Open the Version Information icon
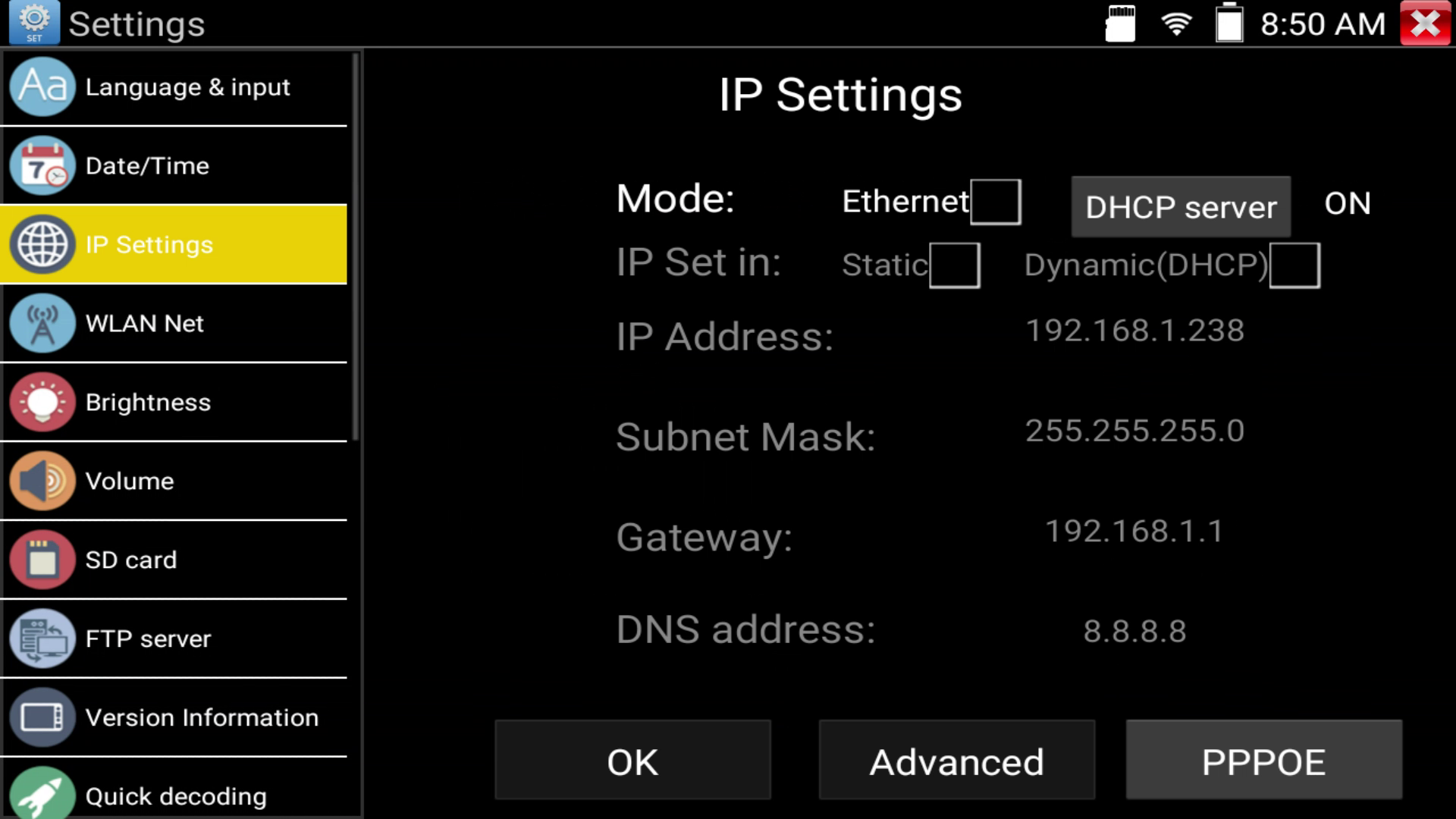The height and width of the screenshot is (819, 1456). tap(42, 717)
